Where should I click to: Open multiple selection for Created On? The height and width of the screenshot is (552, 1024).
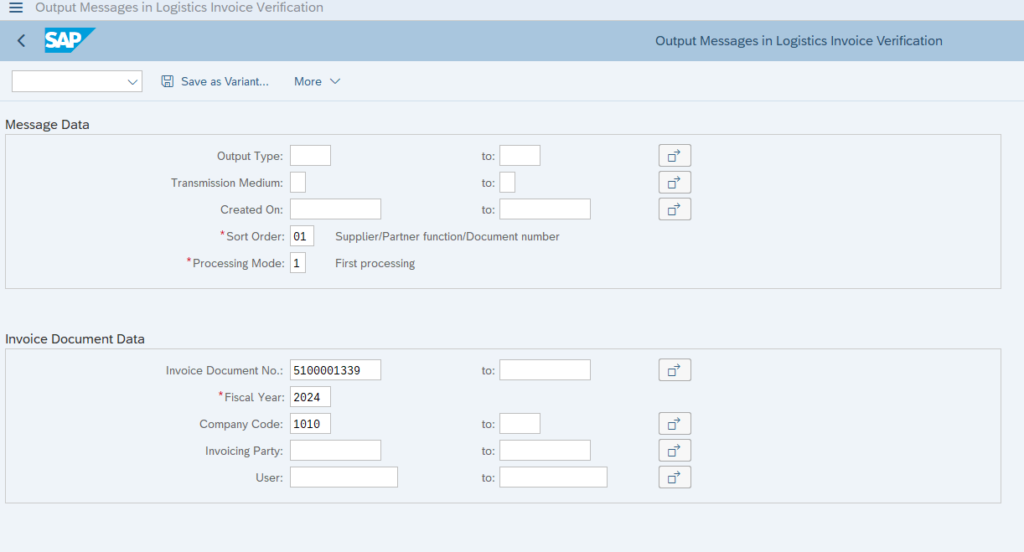coord(675,210)
